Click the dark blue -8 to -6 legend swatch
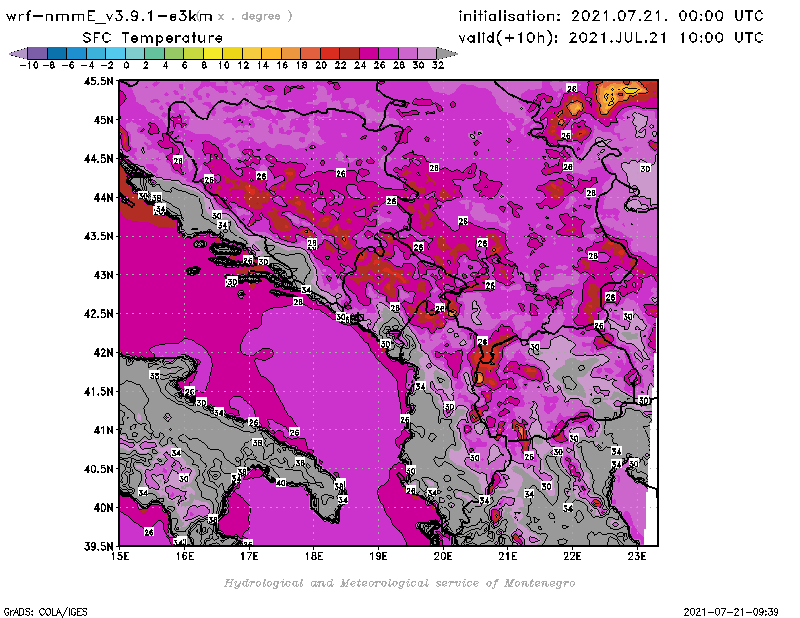Viewport: 800px width, 618px height. [x=57, y=53]
